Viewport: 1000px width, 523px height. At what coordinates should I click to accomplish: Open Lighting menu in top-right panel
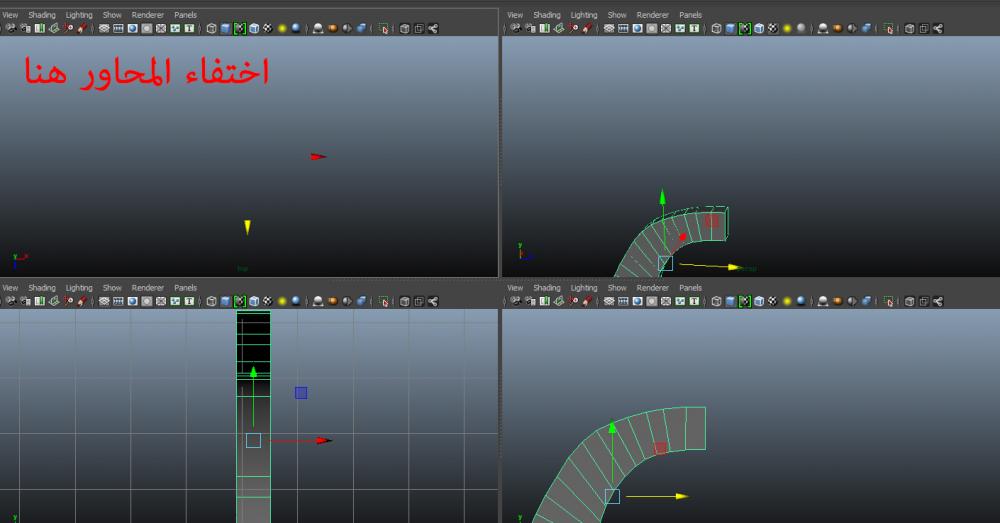(x=584, y=15)
